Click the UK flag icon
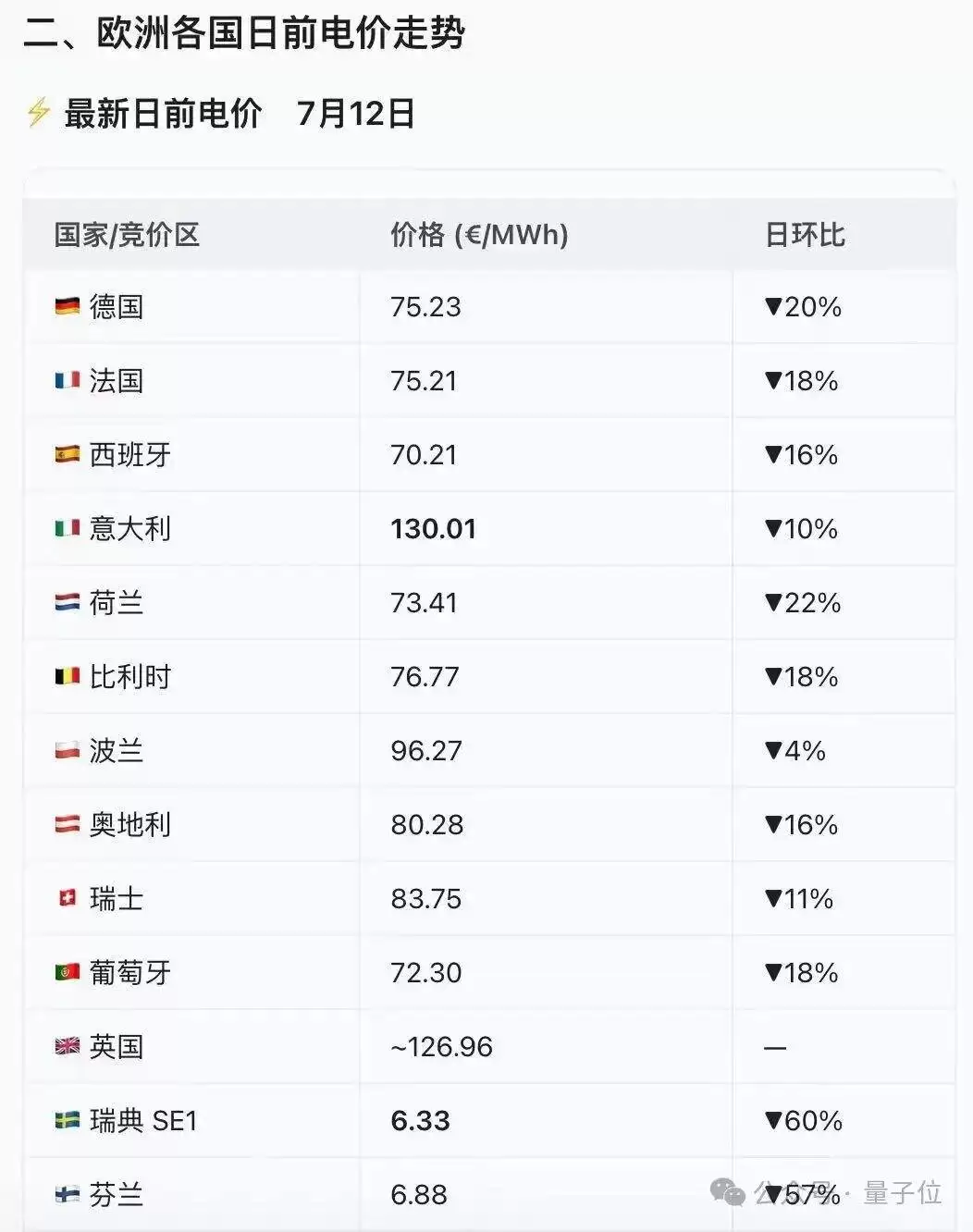Viewport: 973px width, 1232px height. pos(68,1046)
